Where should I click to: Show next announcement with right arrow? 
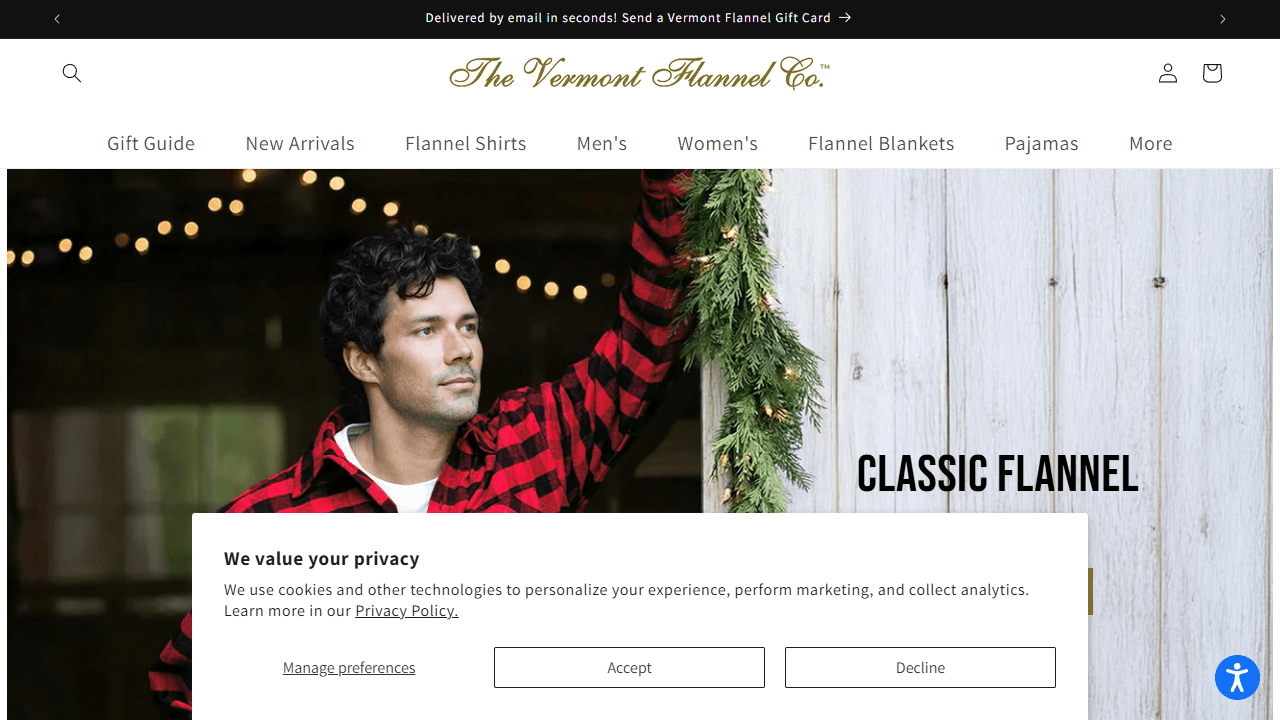point(1222,19)
